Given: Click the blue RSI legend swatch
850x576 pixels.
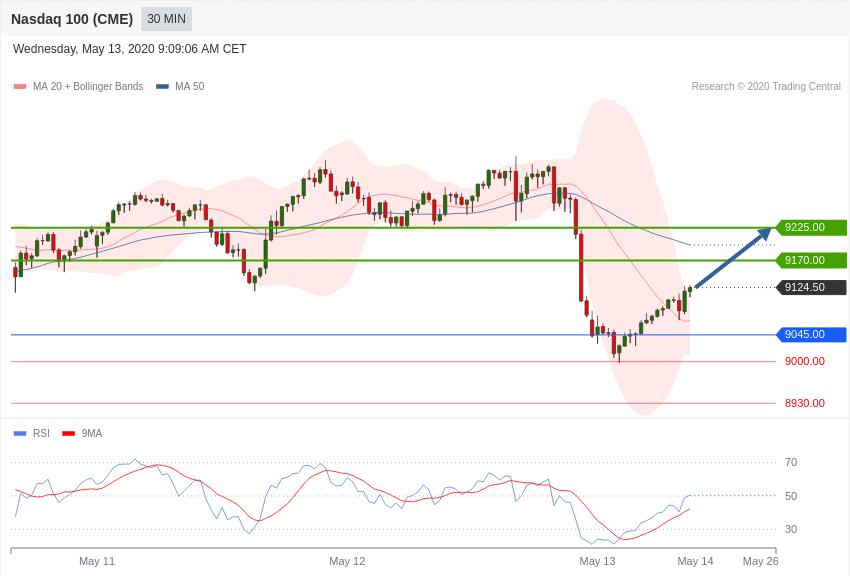Looking at the screenshot, I should (20, 433).
